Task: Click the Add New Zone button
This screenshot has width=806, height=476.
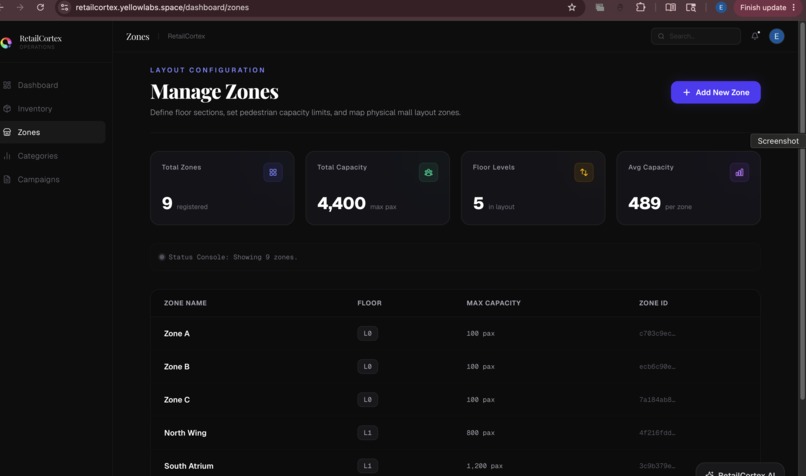Action: tap(716, 92)
